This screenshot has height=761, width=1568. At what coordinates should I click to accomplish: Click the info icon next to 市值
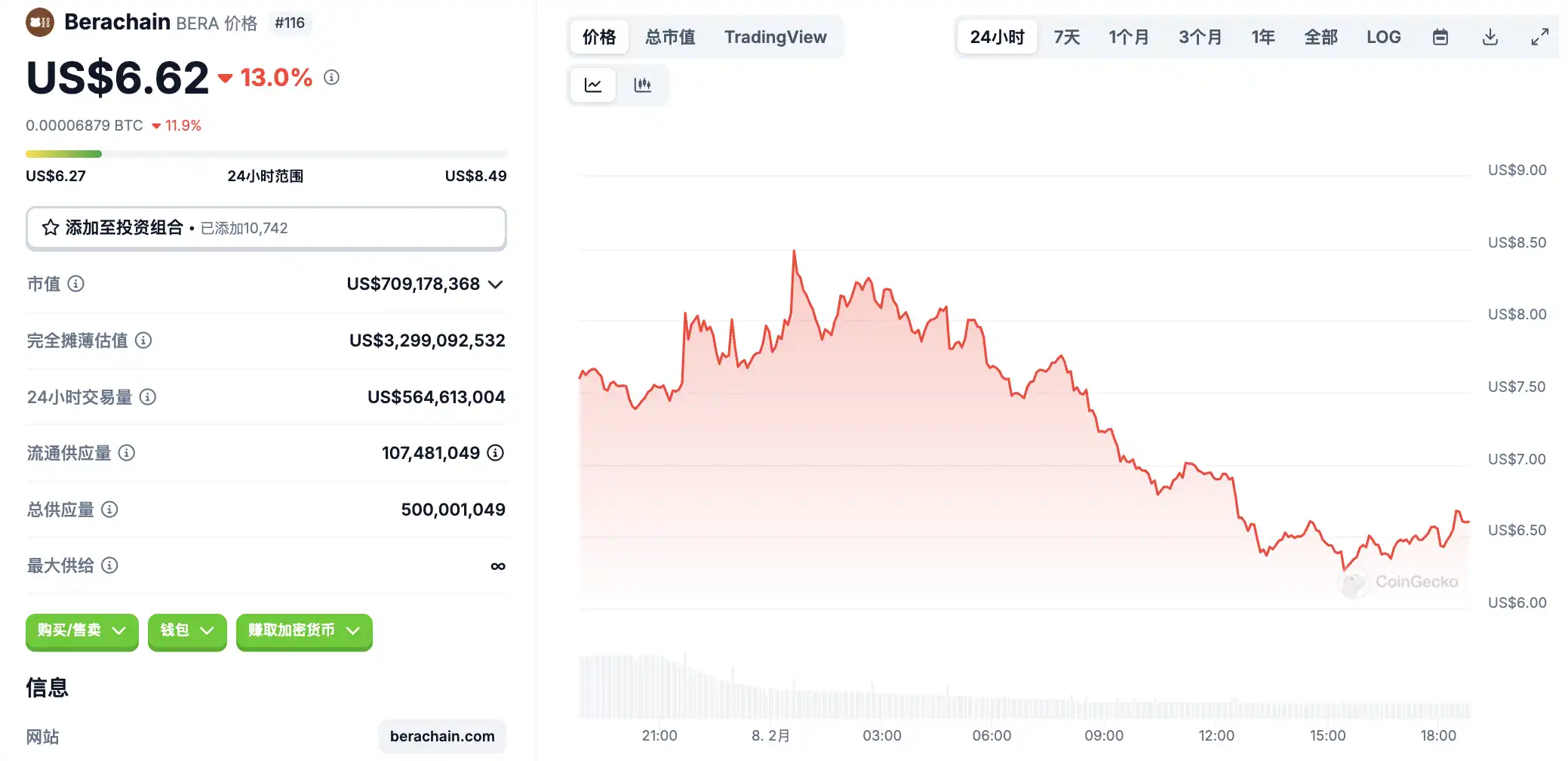tap(76, 284)
